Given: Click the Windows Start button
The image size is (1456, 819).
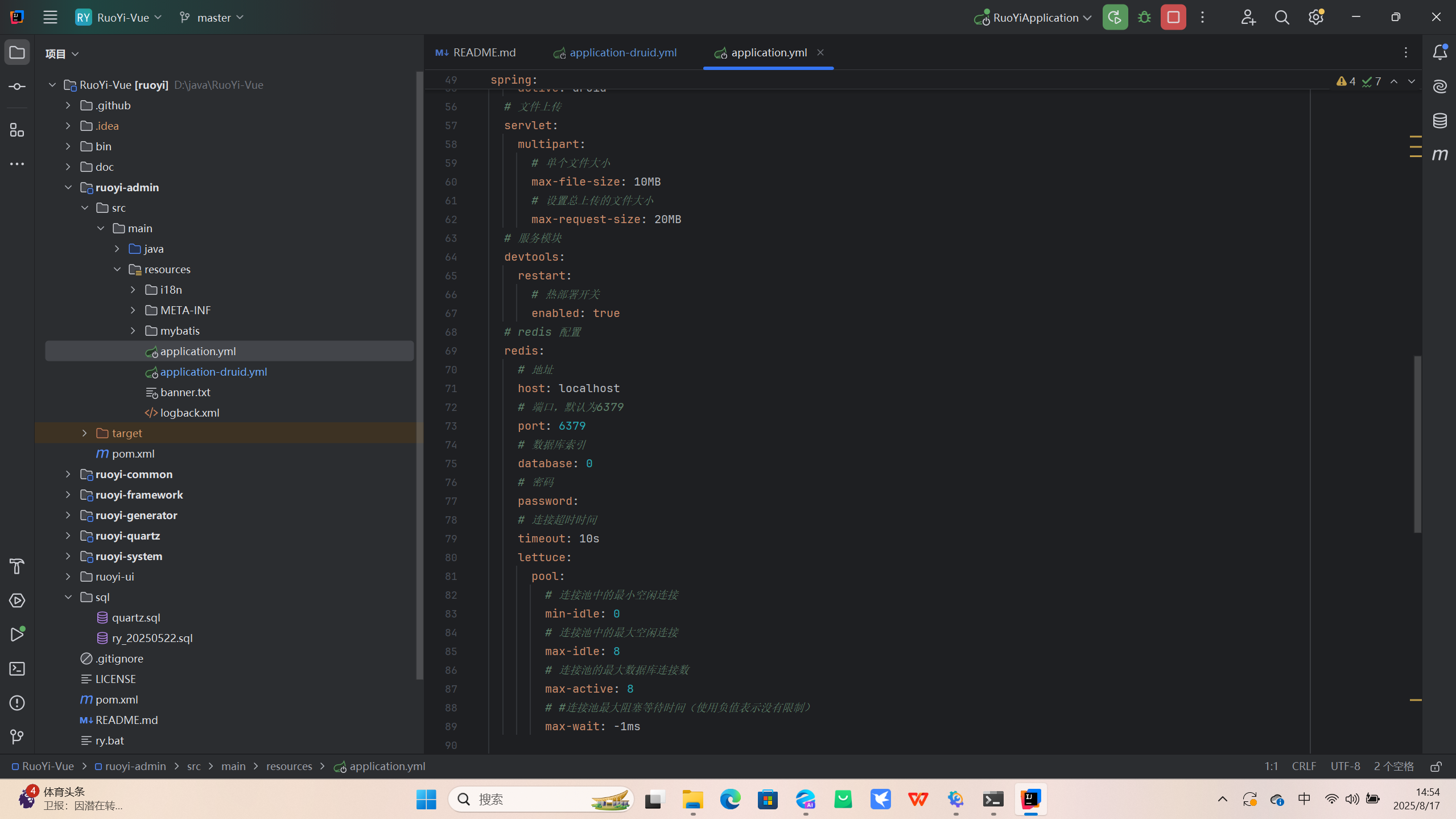Looking at the screenshot, I should (426, 799).
